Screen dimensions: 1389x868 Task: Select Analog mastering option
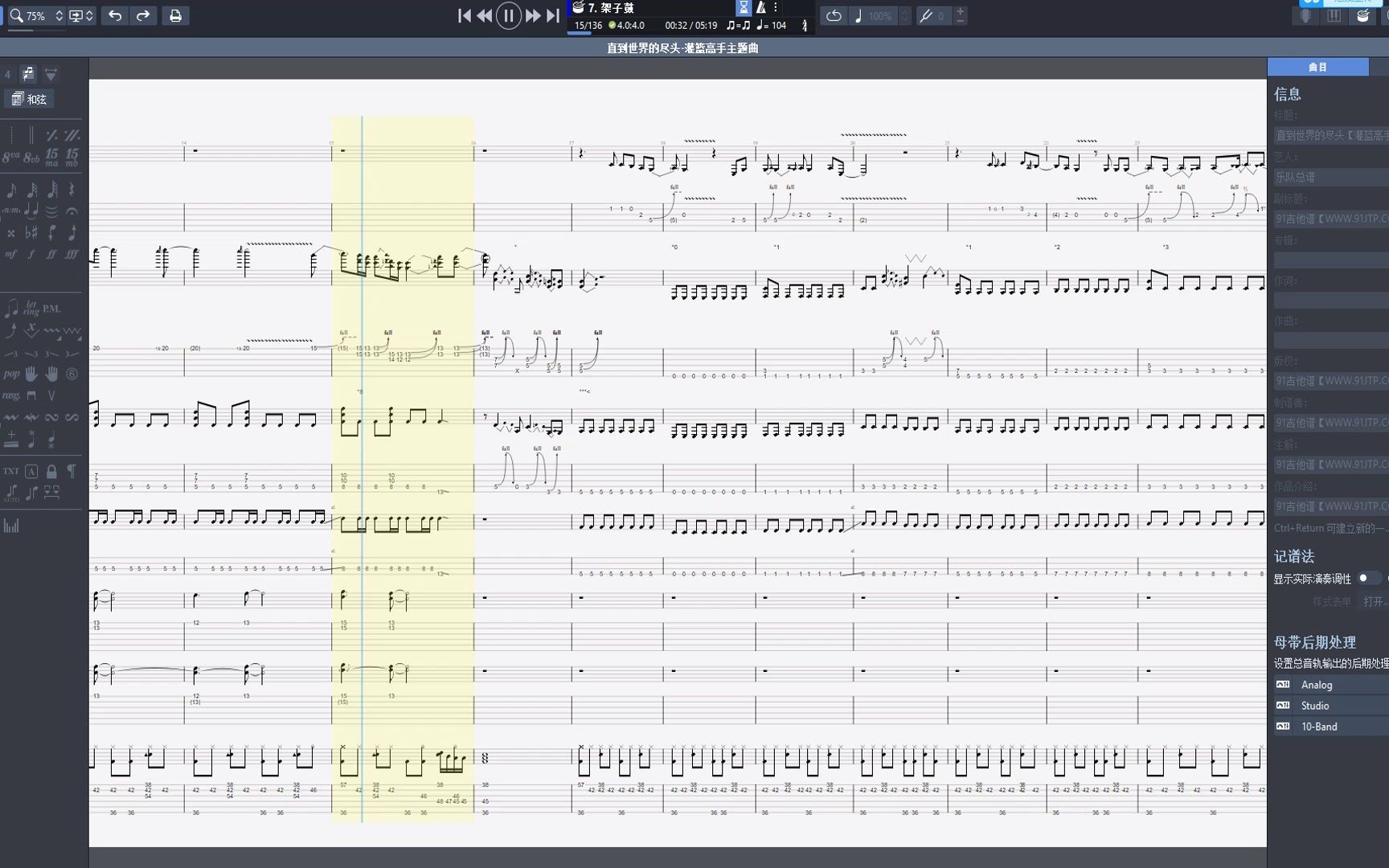tap(1332, 685)
